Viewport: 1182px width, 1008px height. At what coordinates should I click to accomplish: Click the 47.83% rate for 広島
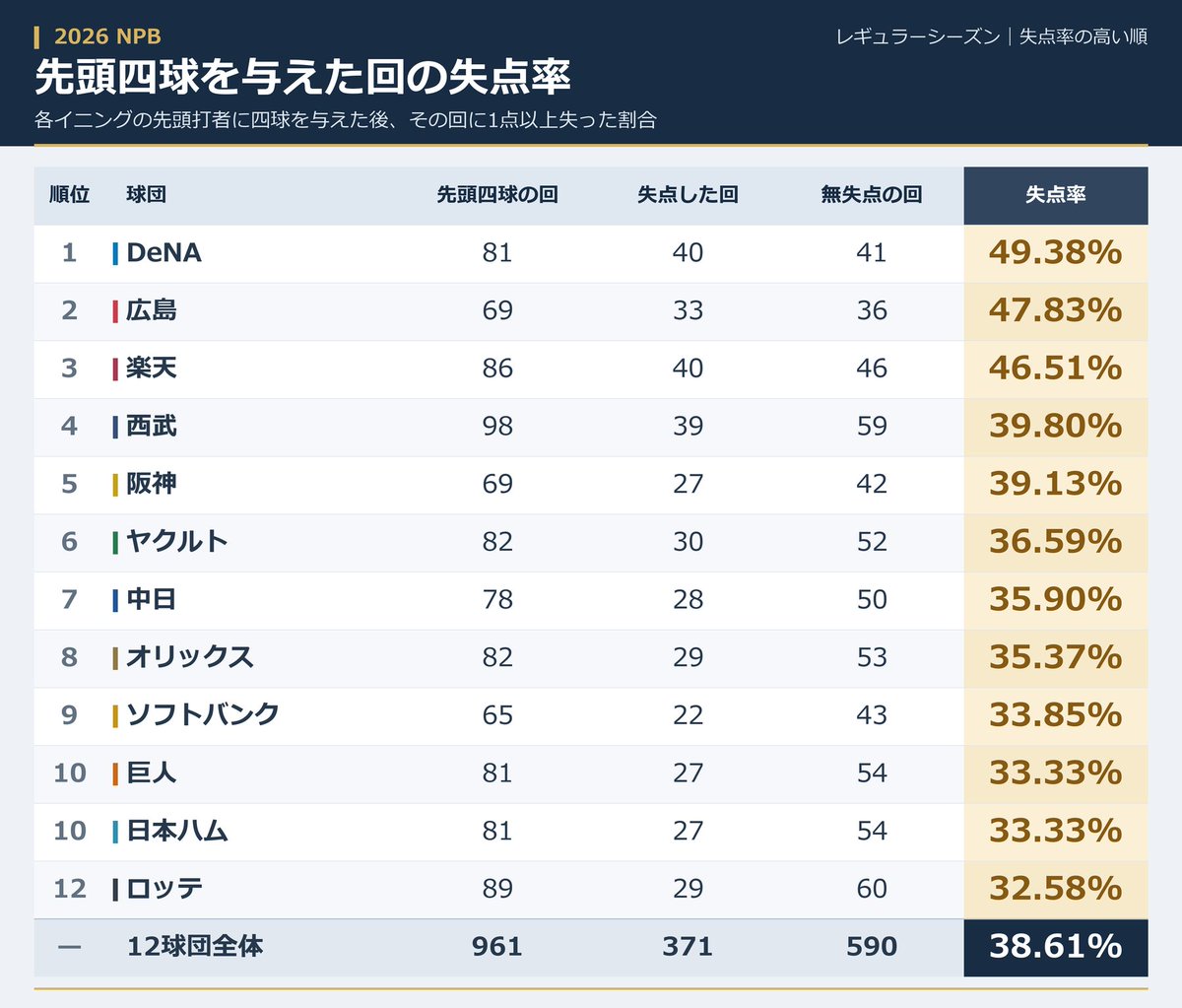point(1055,310)
